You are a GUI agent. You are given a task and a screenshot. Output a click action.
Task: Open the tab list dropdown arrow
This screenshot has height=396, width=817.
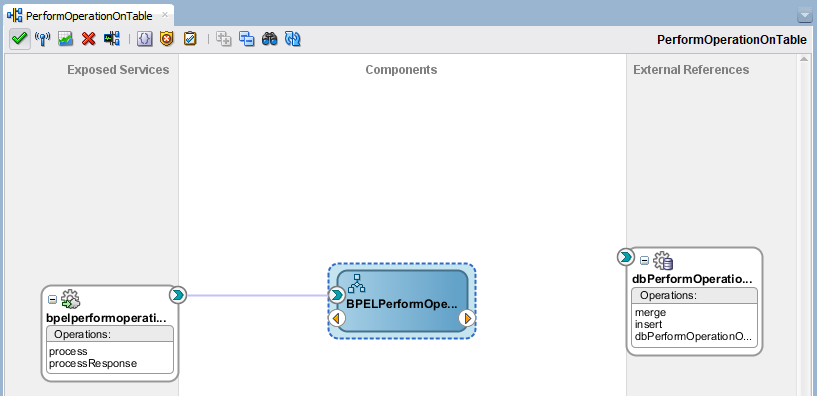coord(804,17)
